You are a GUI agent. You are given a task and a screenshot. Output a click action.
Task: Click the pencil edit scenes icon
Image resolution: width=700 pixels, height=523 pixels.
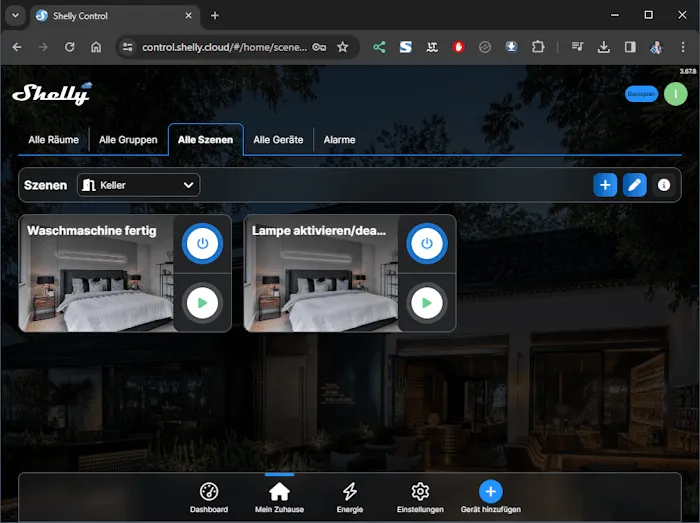point(634,185)
